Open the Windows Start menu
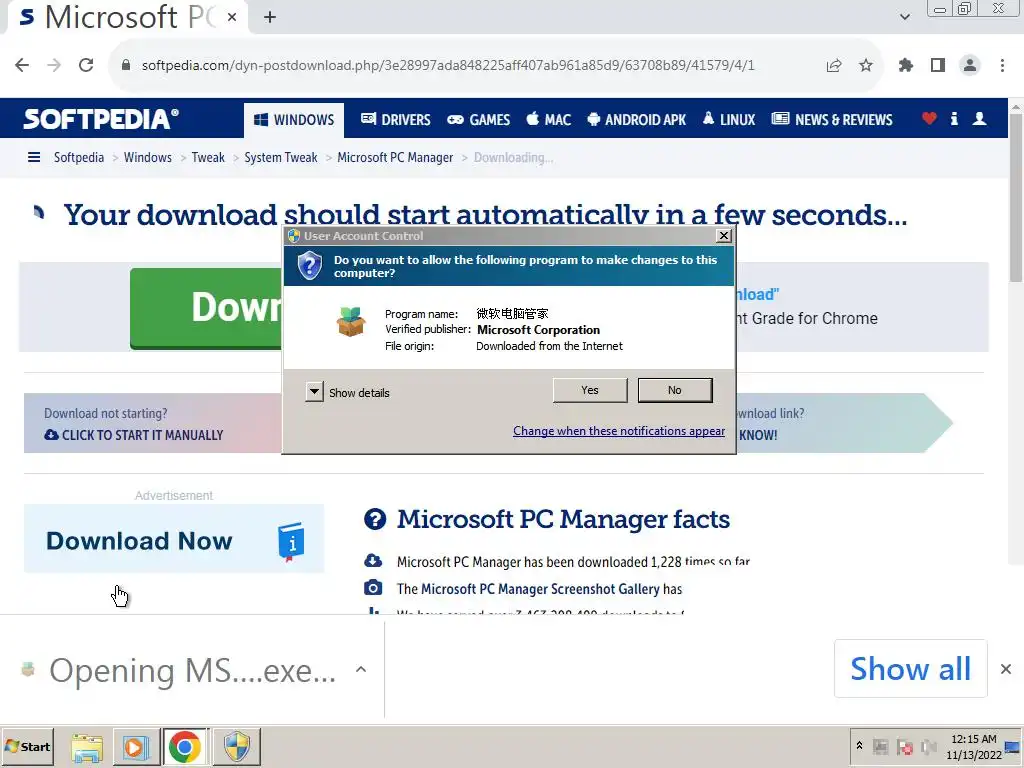 tap(27, 746)
